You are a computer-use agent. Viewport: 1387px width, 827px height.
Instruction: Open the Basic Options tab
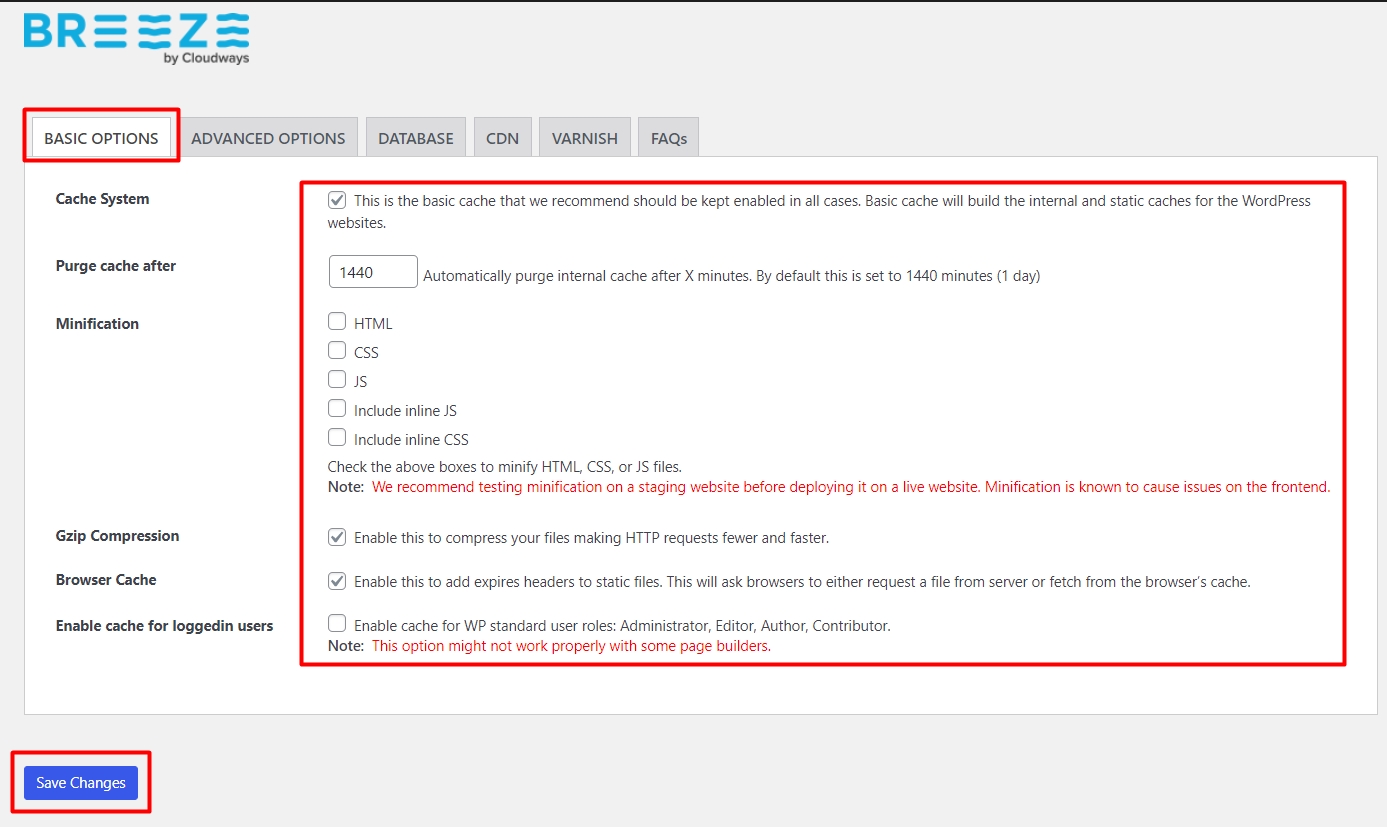[x=101, y=138]
